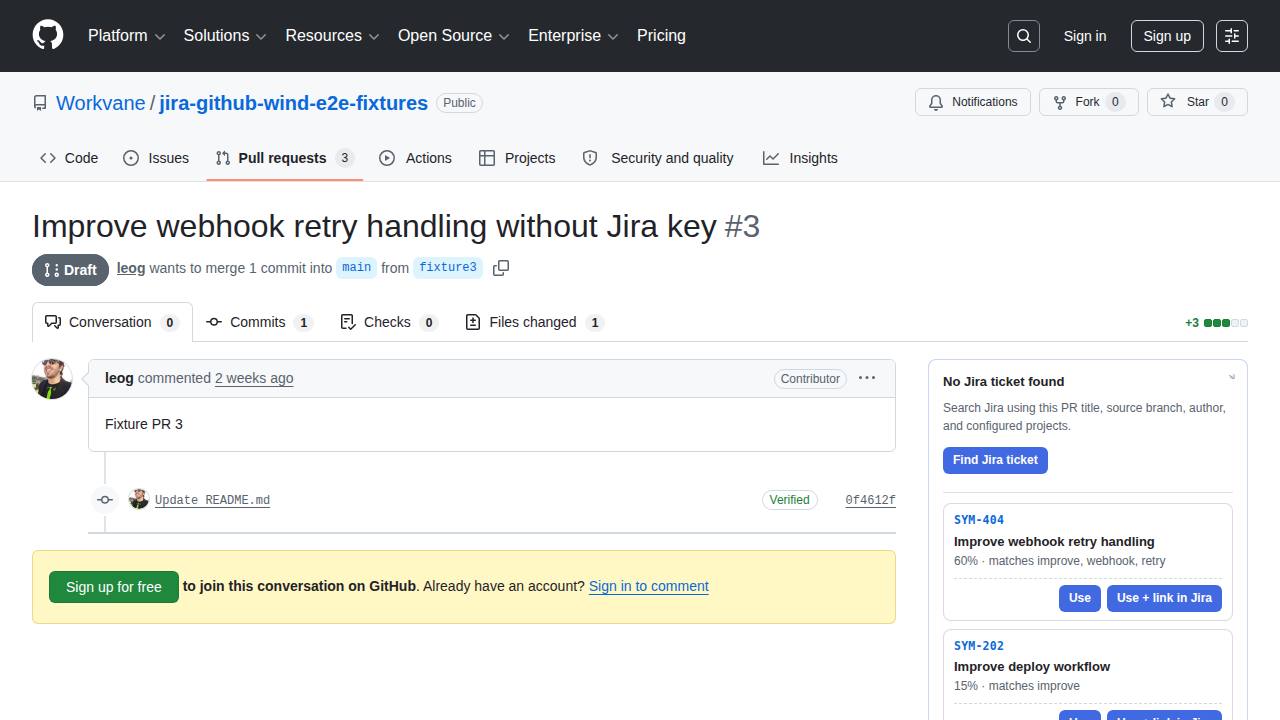Click Use button for SYM-404
Screen dimensions: 1280x720
pyautogui.click(x=1080, y=598)
